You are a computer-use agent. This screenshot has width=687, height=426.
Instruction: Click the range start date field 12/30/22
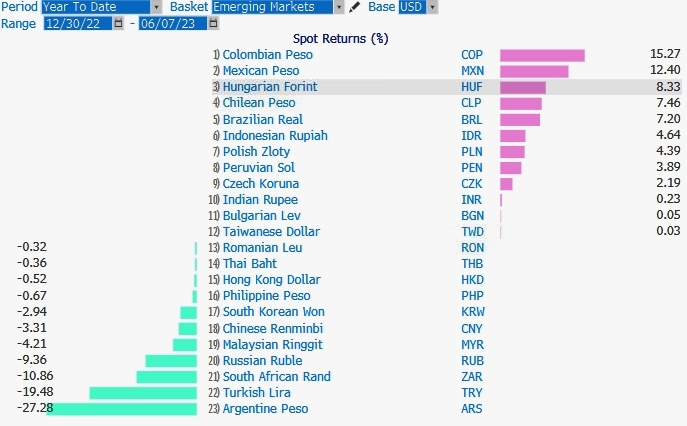coord(78,23)
